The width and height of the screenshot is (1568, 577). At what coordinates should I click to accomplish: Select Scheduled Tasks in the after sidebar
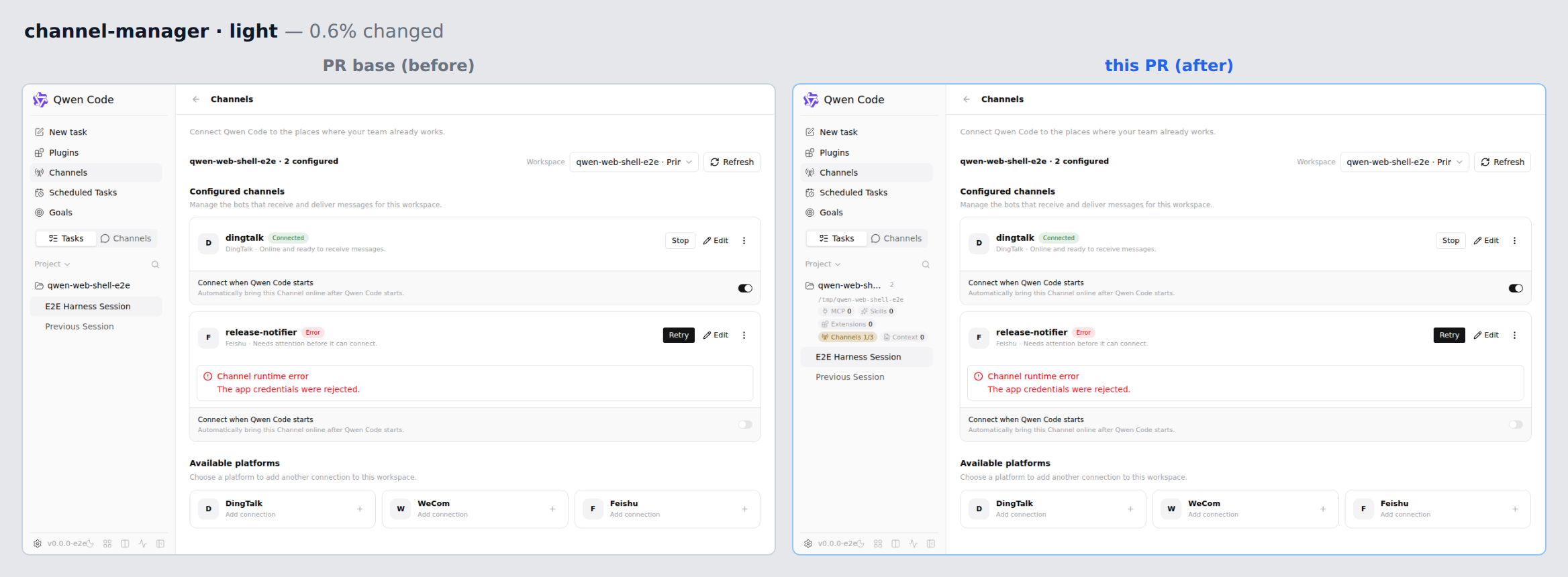click(867, 193)
